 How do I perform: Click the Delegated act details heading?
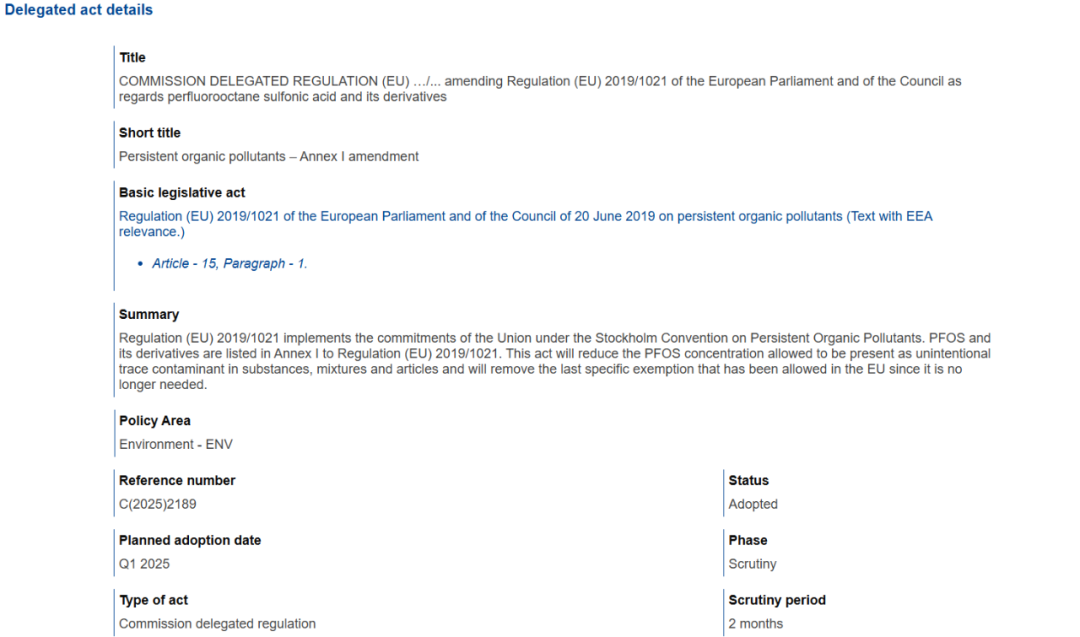point(79,10)
